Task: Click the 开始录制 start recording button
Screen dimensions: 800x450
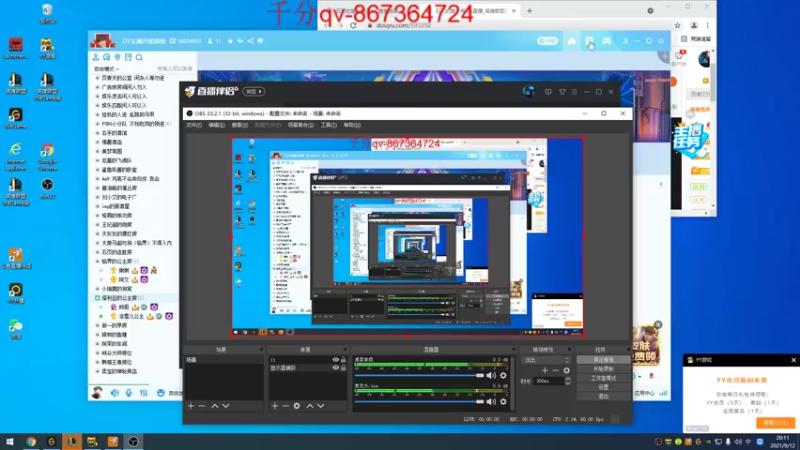Action: [x=603, y=369]
